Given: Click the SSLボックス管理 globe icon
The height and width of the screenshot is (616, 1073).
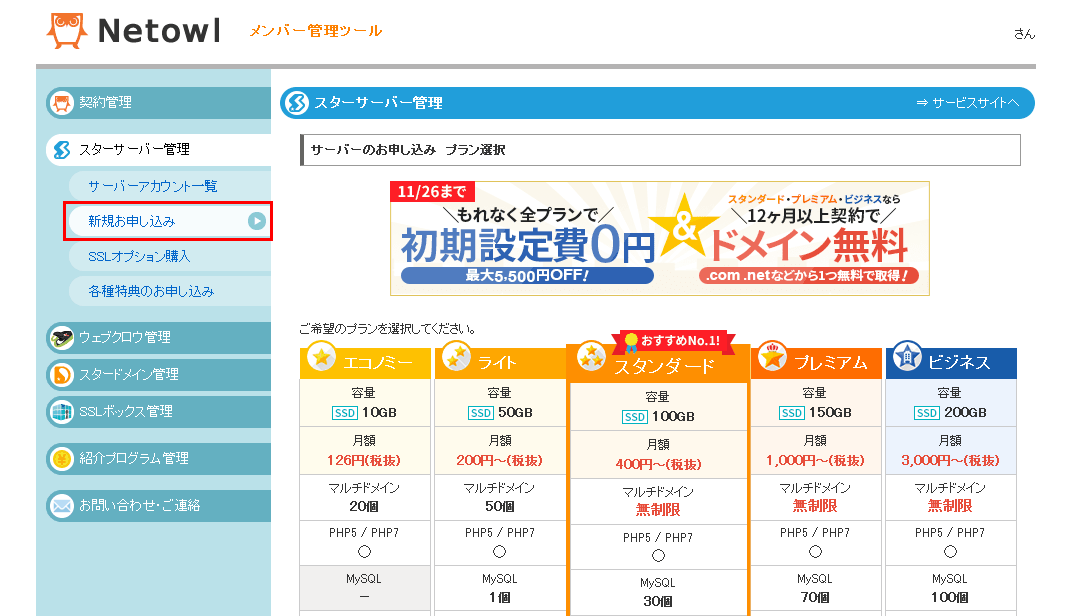Looking at the screenshot, I should [x=62, y=412].
